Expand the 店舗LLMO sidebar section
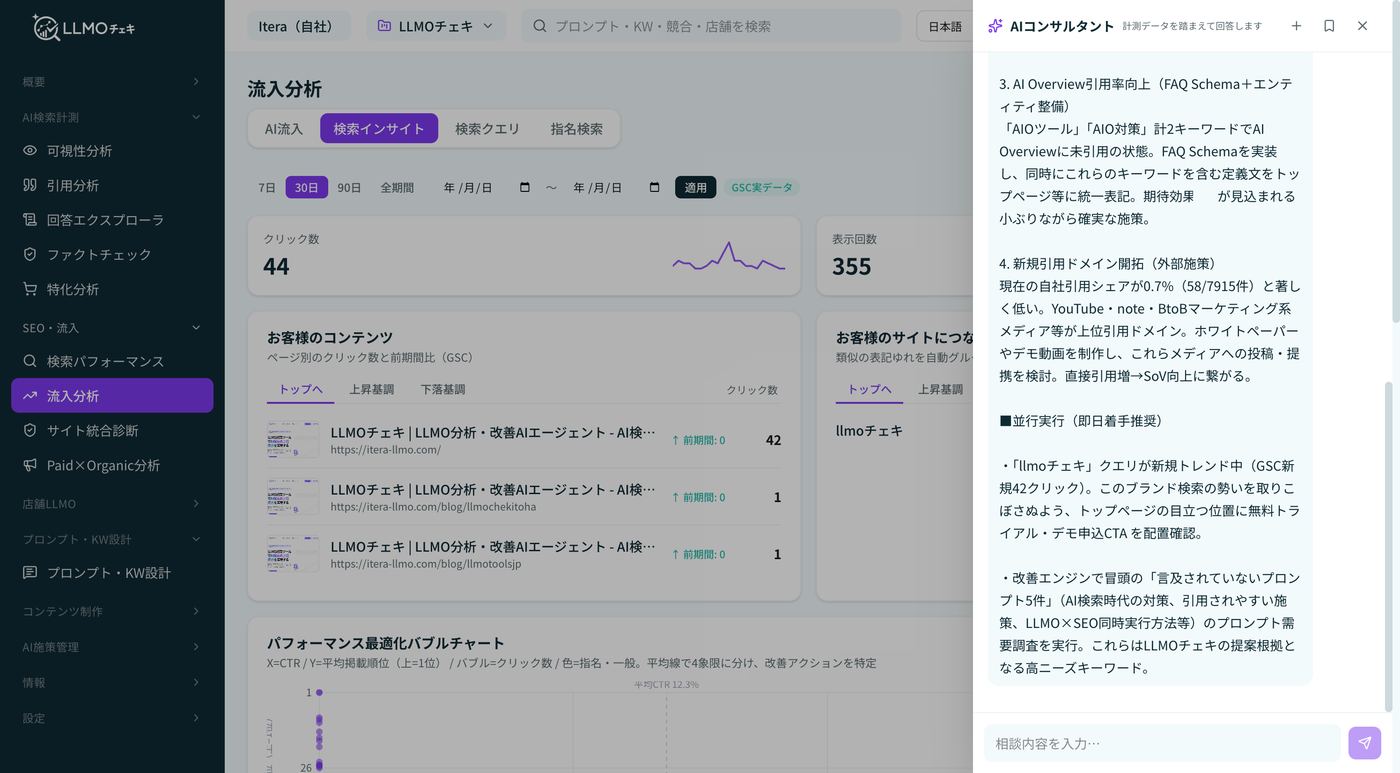Viewport: 1400px width, 773px height. (112, 504)
